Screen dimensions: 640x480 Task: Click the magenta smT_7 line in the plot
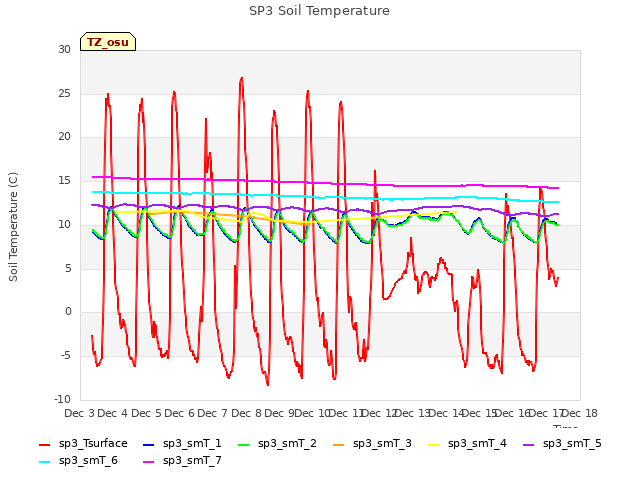(327, 183)
